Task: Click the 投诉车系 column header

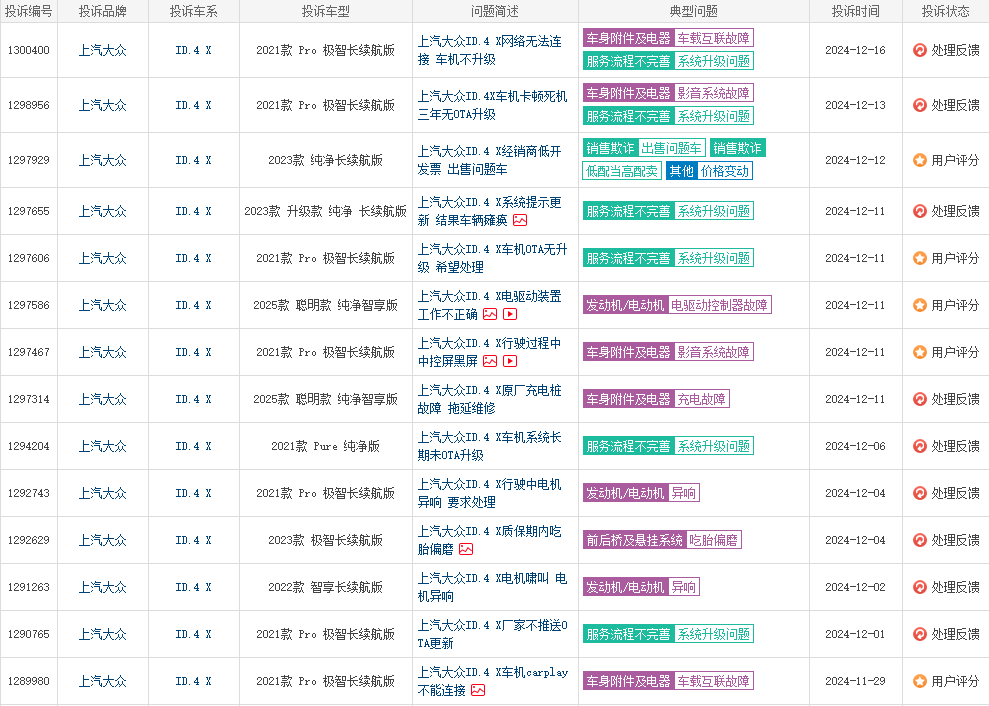Action: (194, 11)
